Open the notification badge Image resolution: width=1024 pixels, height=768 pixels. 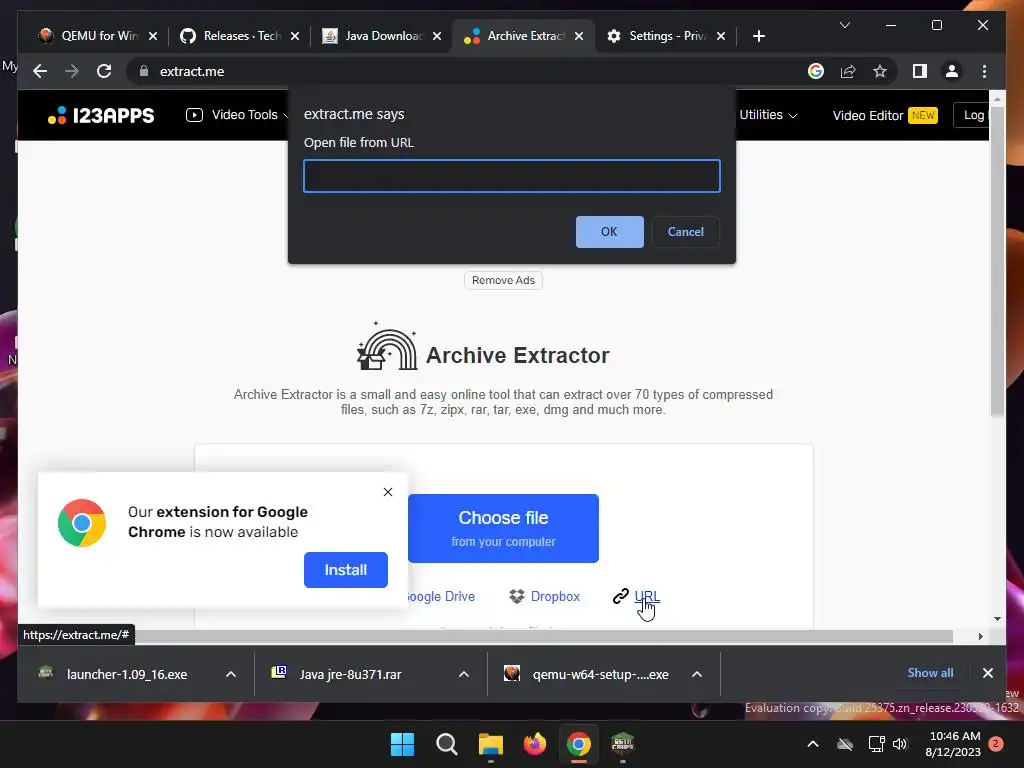(x=997, y=744)
